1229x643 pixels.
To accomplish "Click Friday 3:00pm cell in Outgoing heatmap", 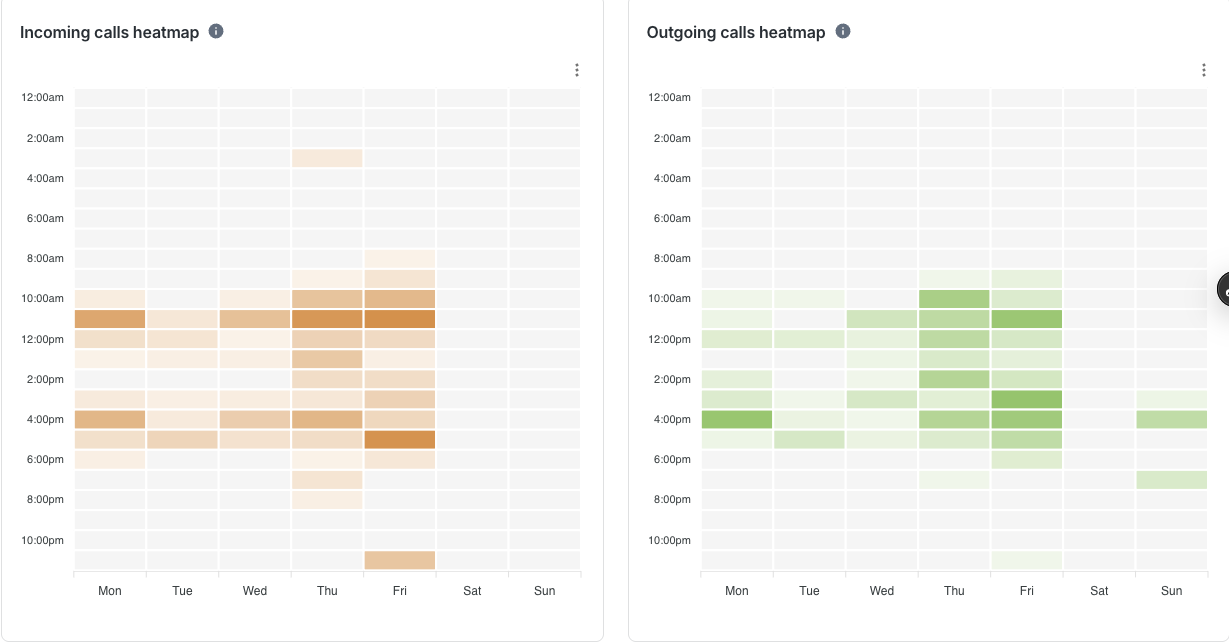I will click(1027, 399).
